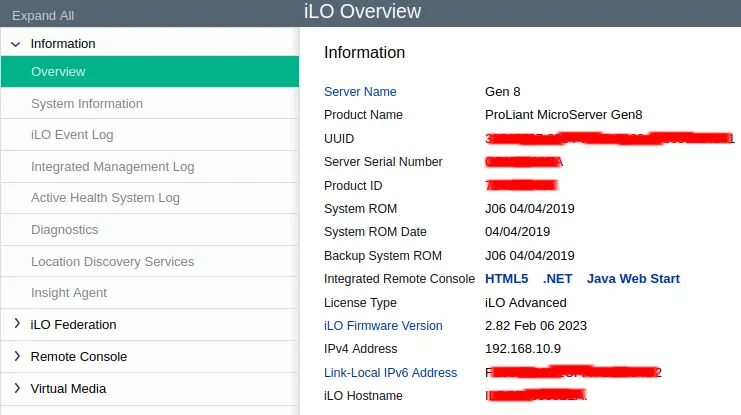Click the 'iLO Advanced' license value
Image resolution: width=741 pixels, height=415 pixels.
point(526,303)
